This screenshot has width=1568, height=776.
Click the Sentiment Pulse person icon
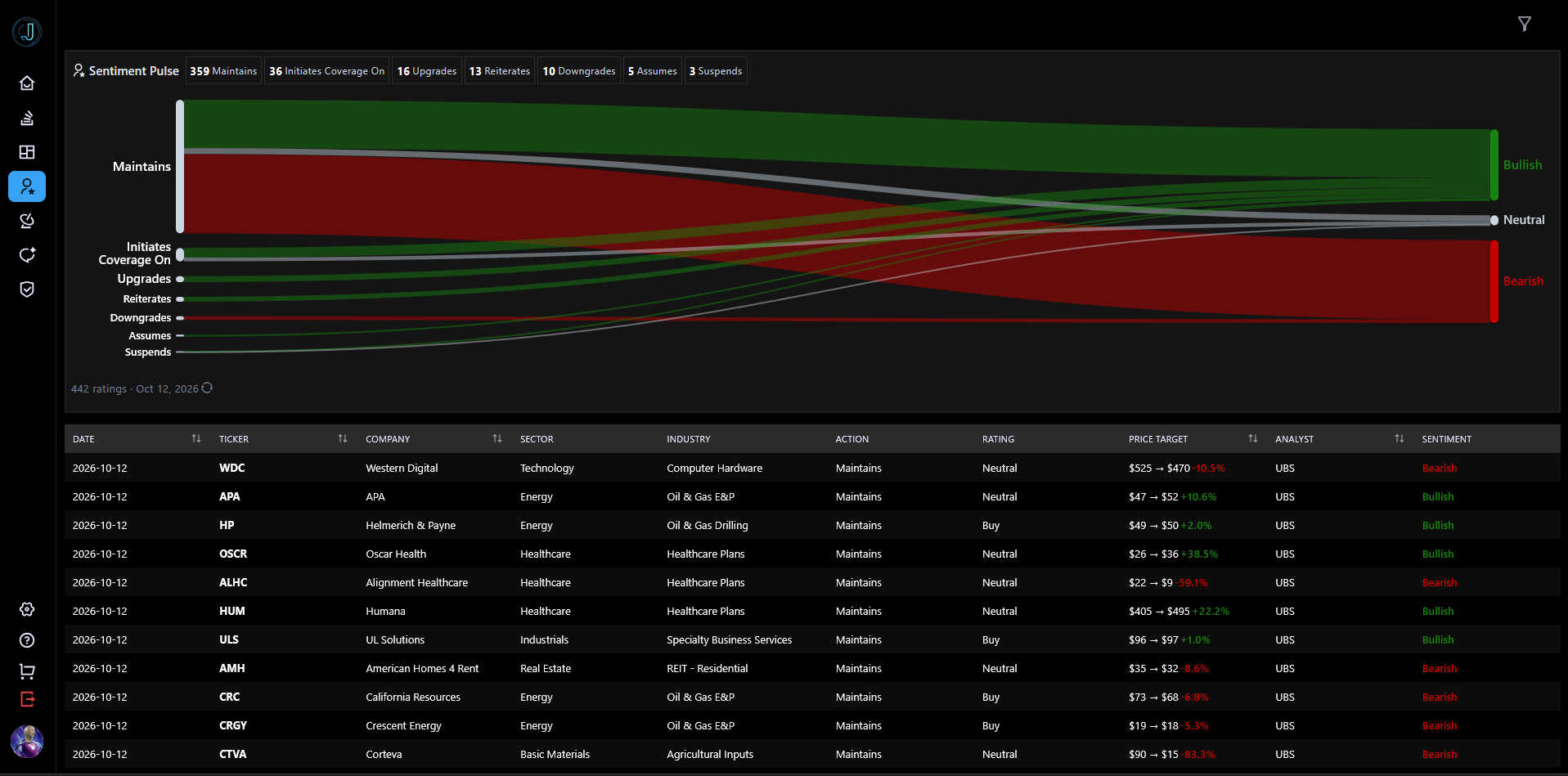pyautogui.click(x=79, y=71)
